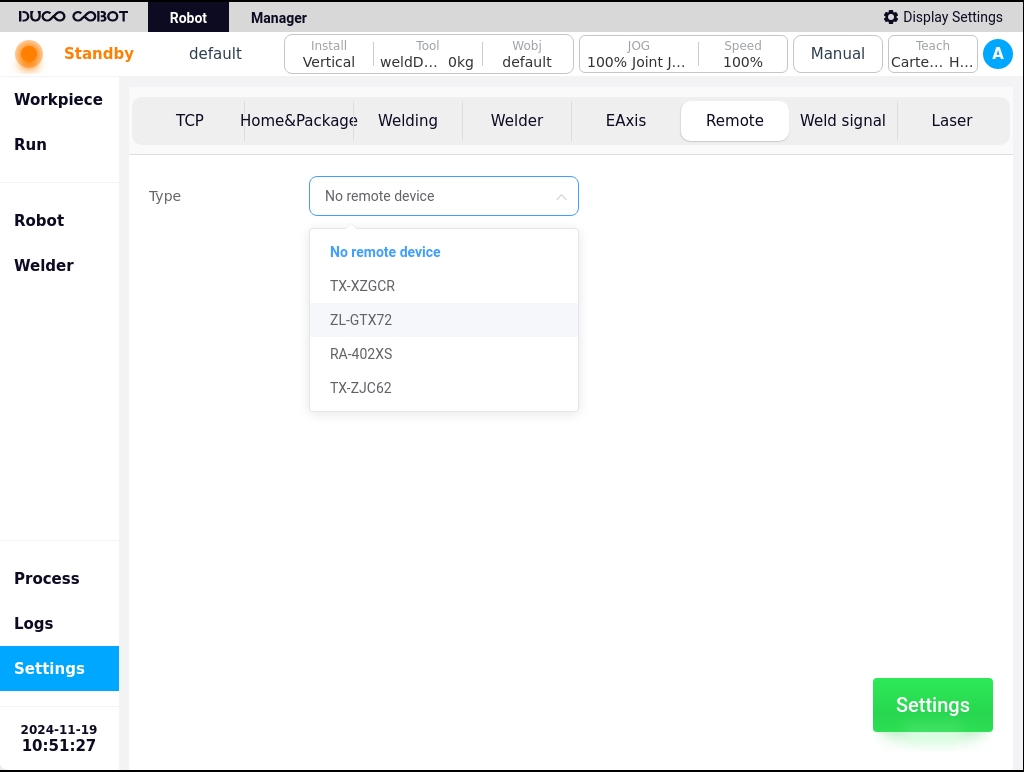The image size is (1024, 772).
Task: Click the Display Settings gear icon
Action: pos(891,17)
